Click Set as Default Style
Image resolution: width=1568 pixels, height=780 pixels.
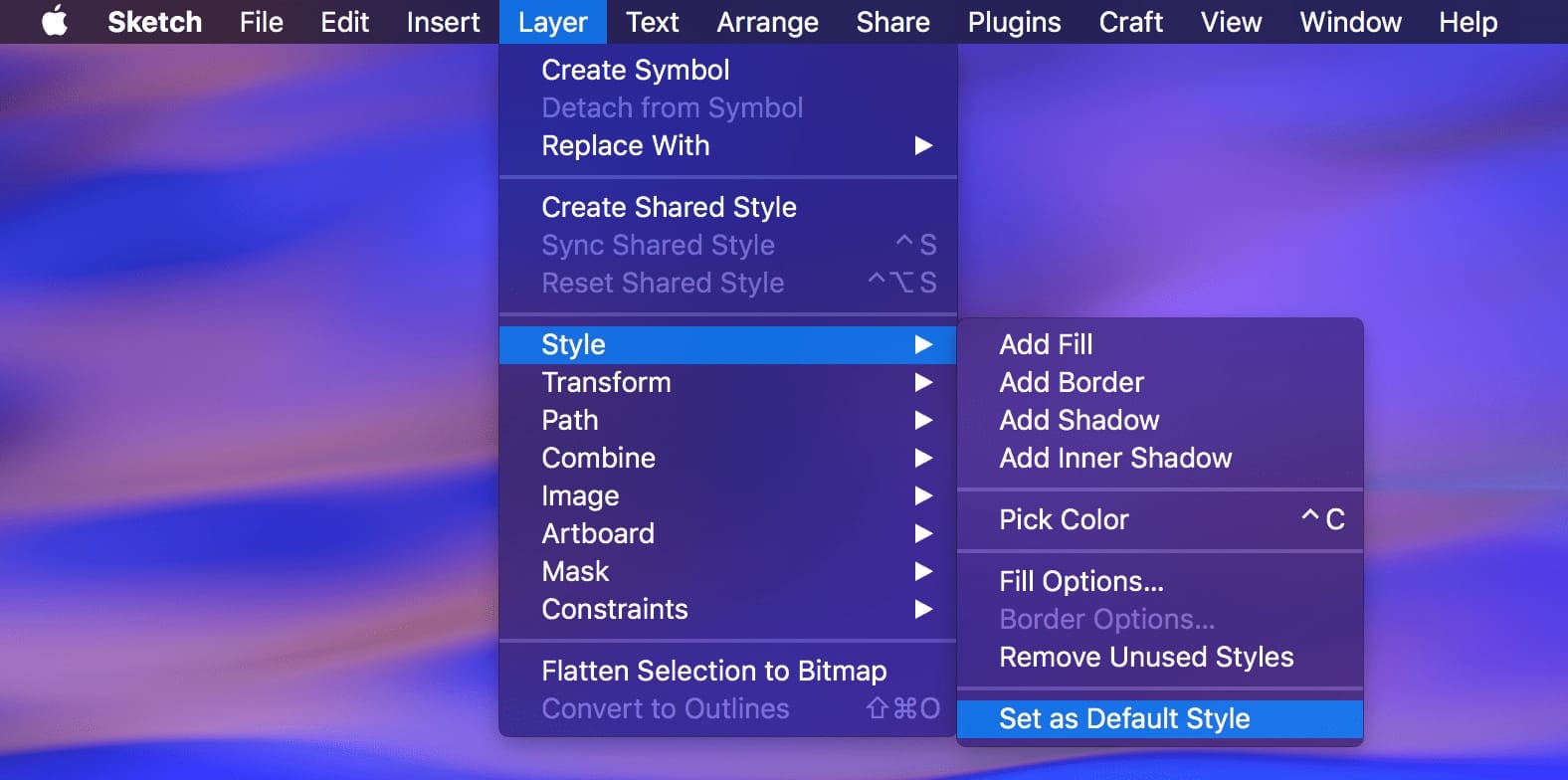tap(1160, 718)
